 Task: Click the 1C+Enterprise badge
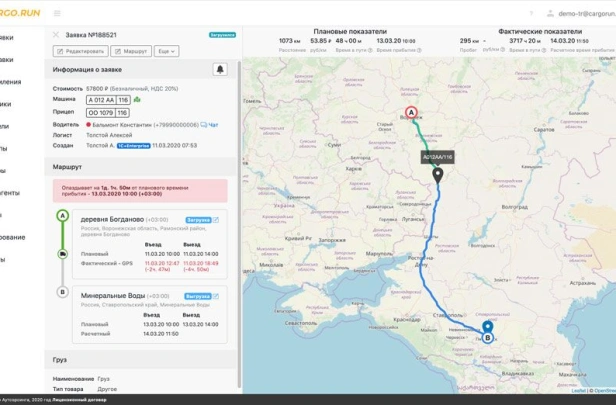pos(131,144)
